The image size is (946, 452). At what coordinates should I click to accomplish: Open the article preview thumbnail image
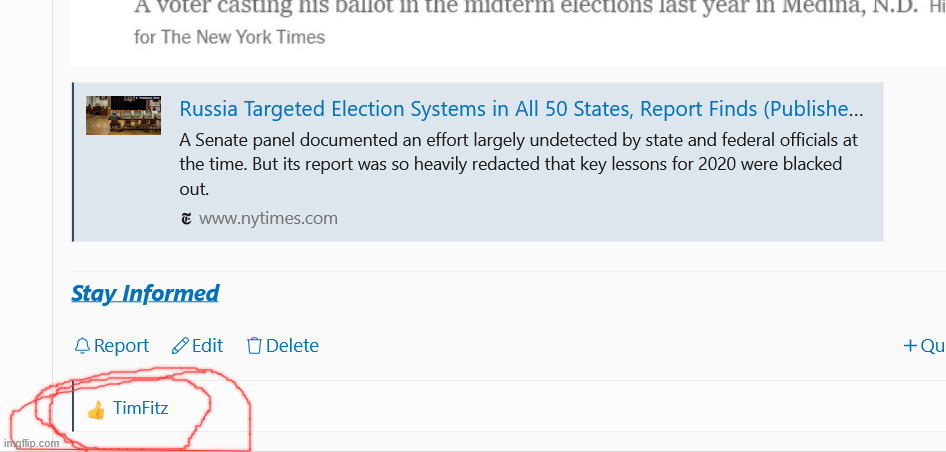click(123, 115)
